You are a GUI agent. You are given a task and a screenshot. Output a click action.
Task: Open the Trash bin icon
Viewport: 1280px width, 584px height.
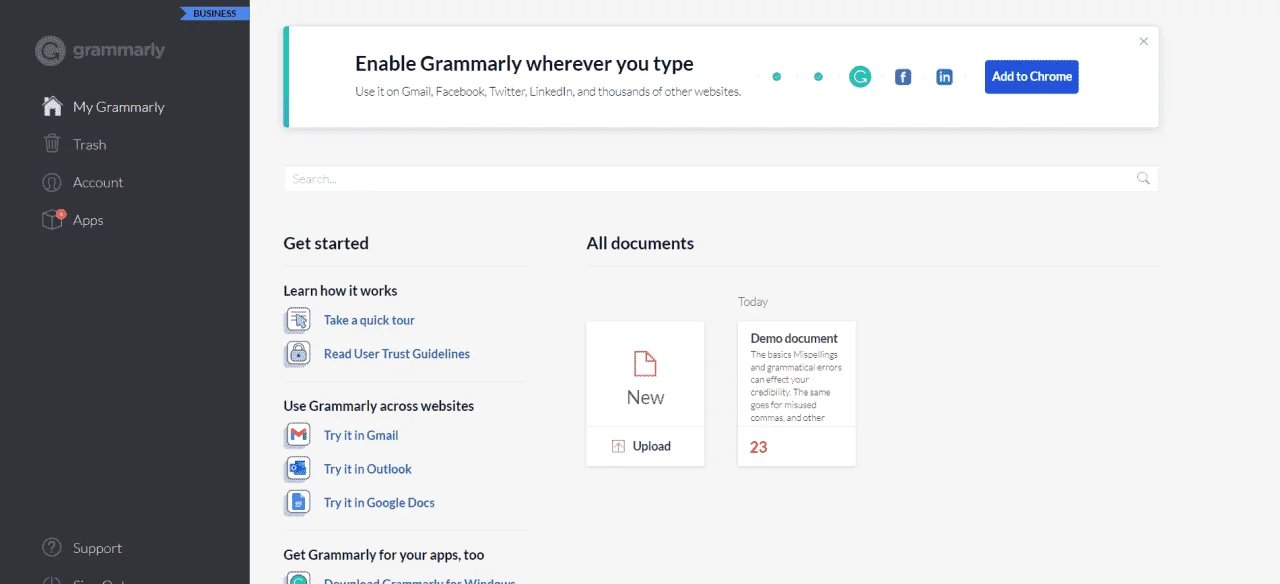click(52, 144)
